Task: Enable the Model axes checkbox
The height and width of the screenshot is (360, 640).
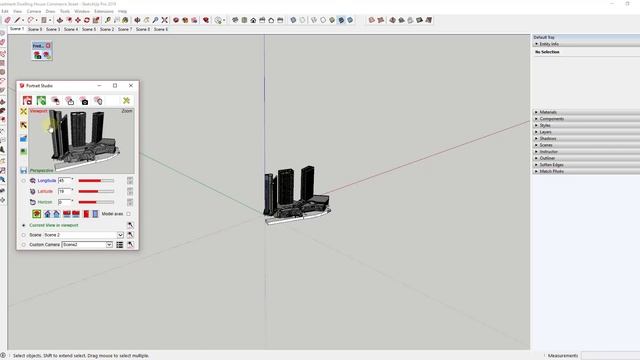Action: [x=129, y=214]
